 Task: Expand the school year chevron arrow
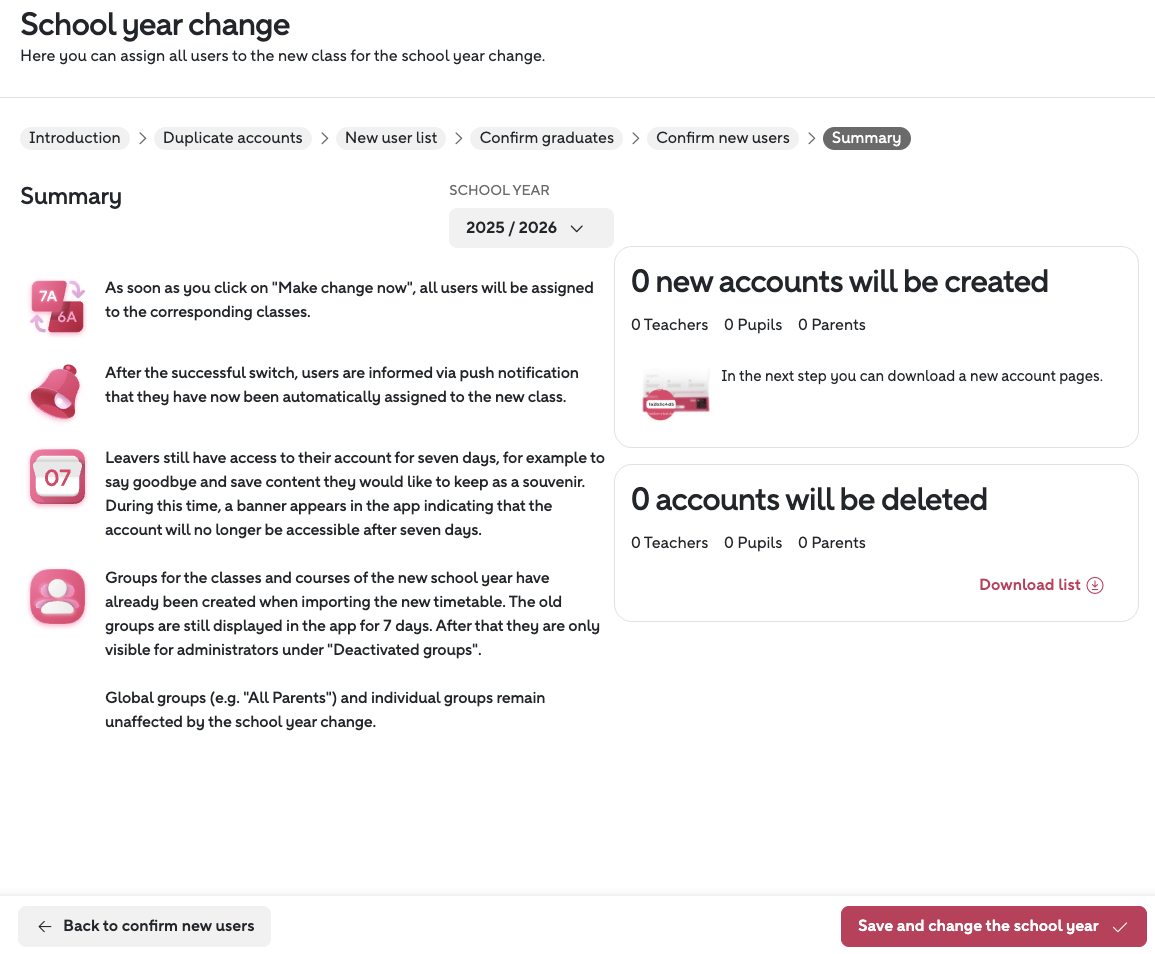click(577, 228)
